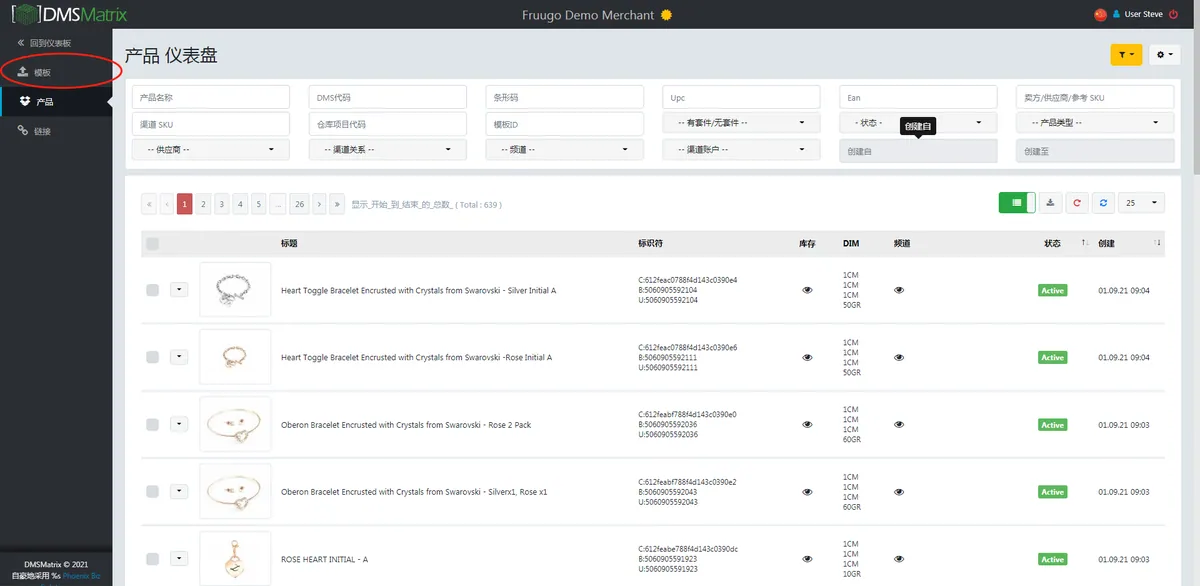Open the yellow filter funnel dropdown
Screen dimensions: 1200x586
1126,55
